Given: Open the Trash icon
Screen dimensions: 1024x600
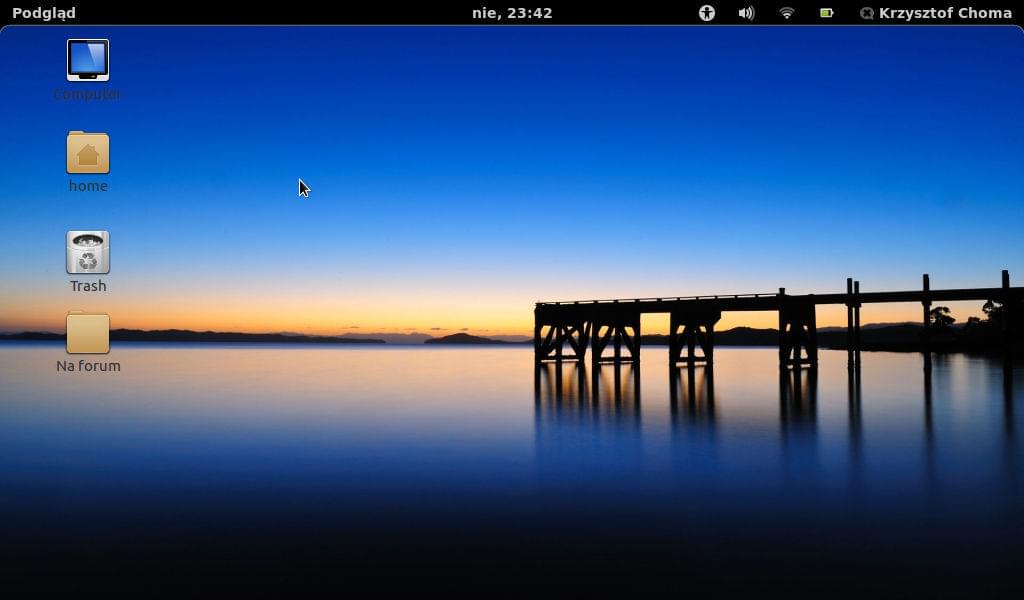Looking at the screenshot, I should pos(88,252).
